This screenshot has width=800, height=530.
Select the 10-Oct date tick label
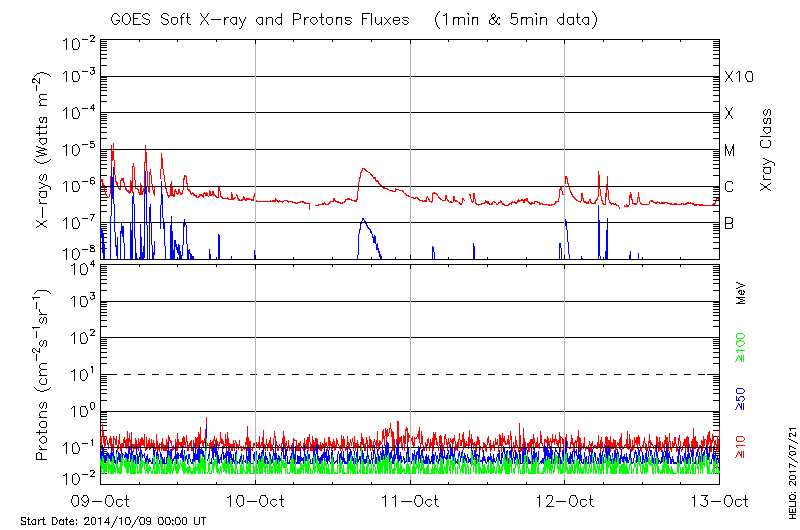[x=255, y=501]
